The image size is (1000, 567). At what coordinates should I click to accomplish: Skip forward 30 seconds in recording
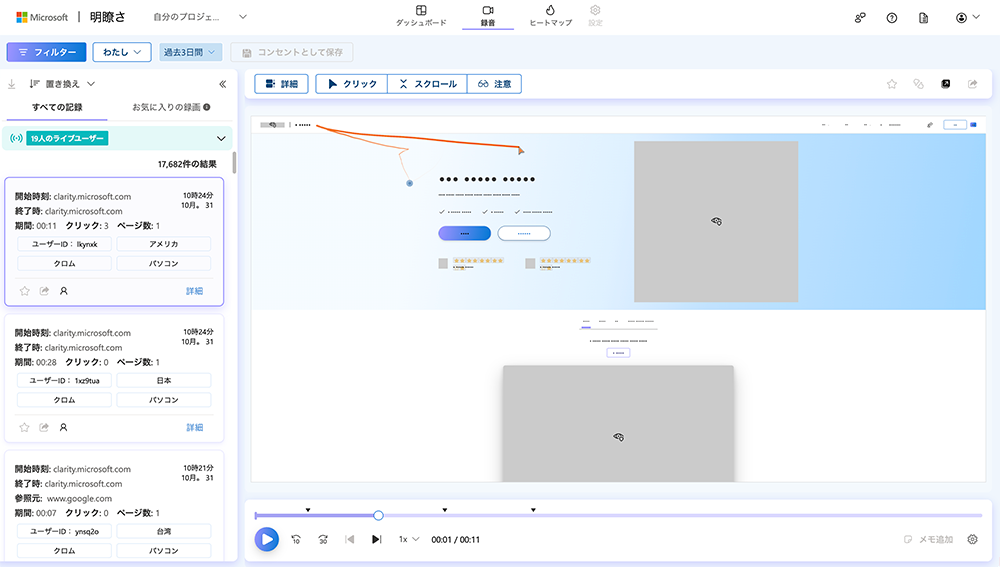pos(323,539)
